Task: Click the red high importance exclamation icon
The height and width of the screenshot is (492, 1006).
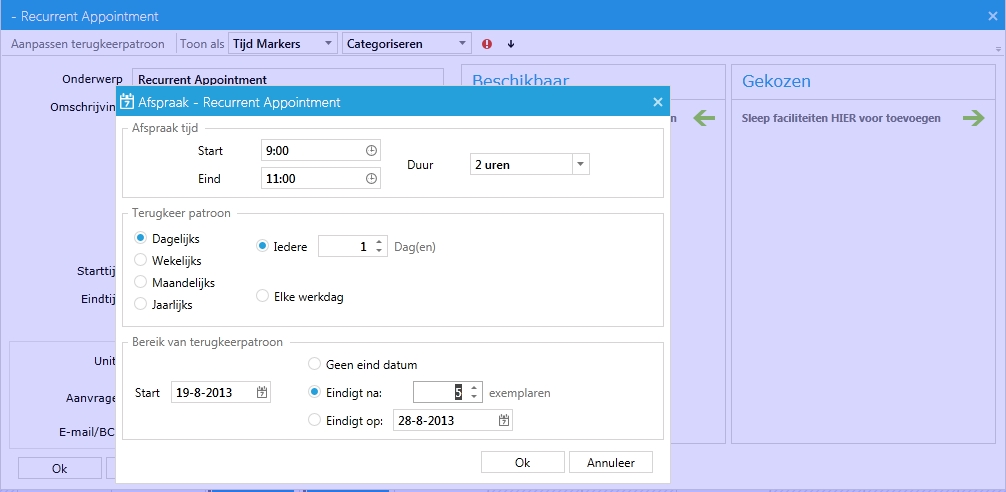Action: [x=487, y=44]
